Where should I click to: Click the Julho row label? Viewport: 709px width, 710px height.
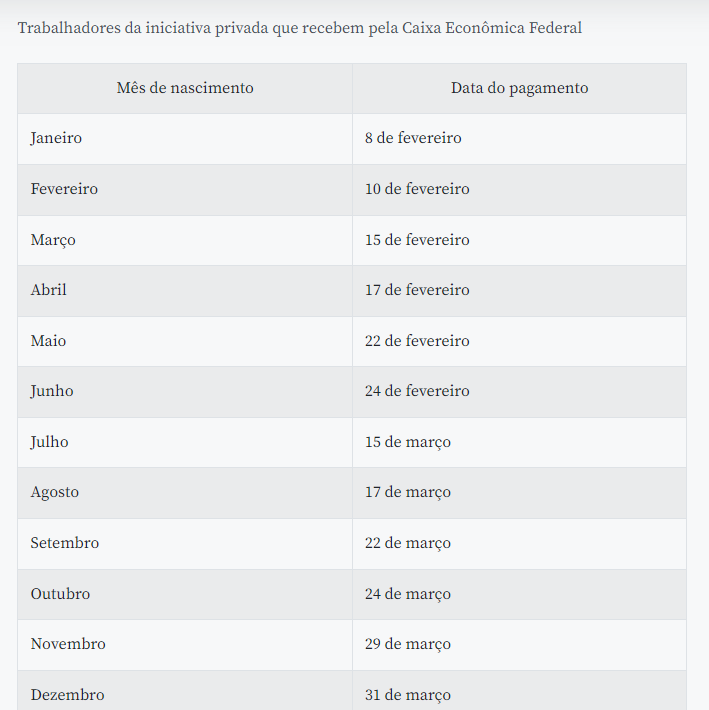50,442
